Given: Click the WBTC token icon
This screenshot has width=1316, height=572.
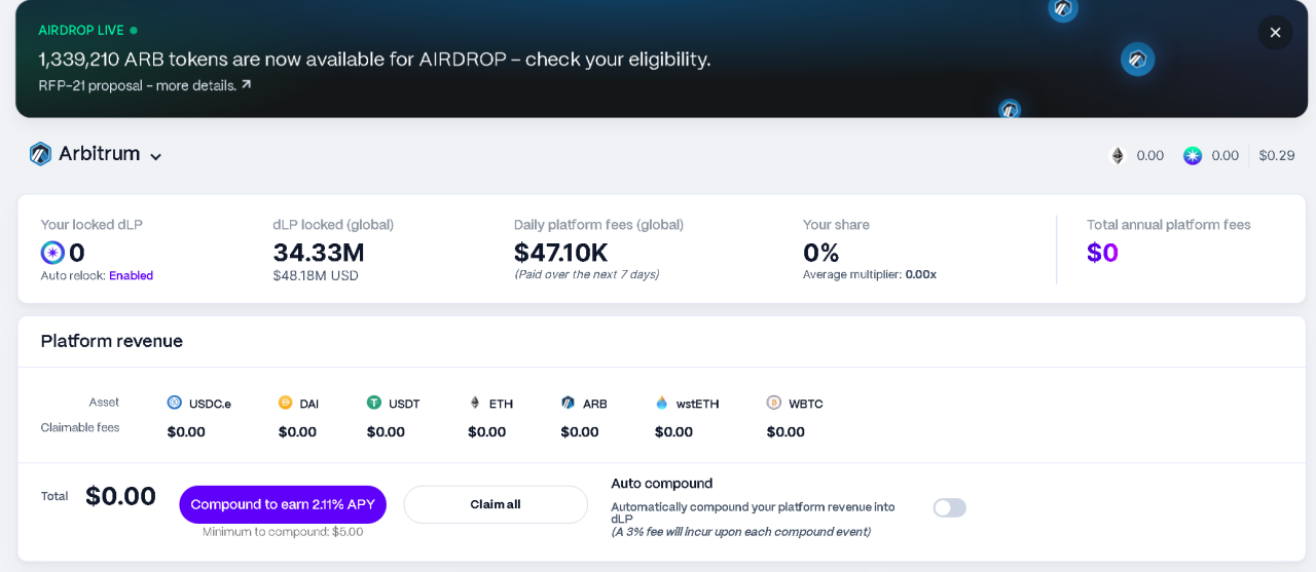Looking at the screenshot, I should [774, 403].
